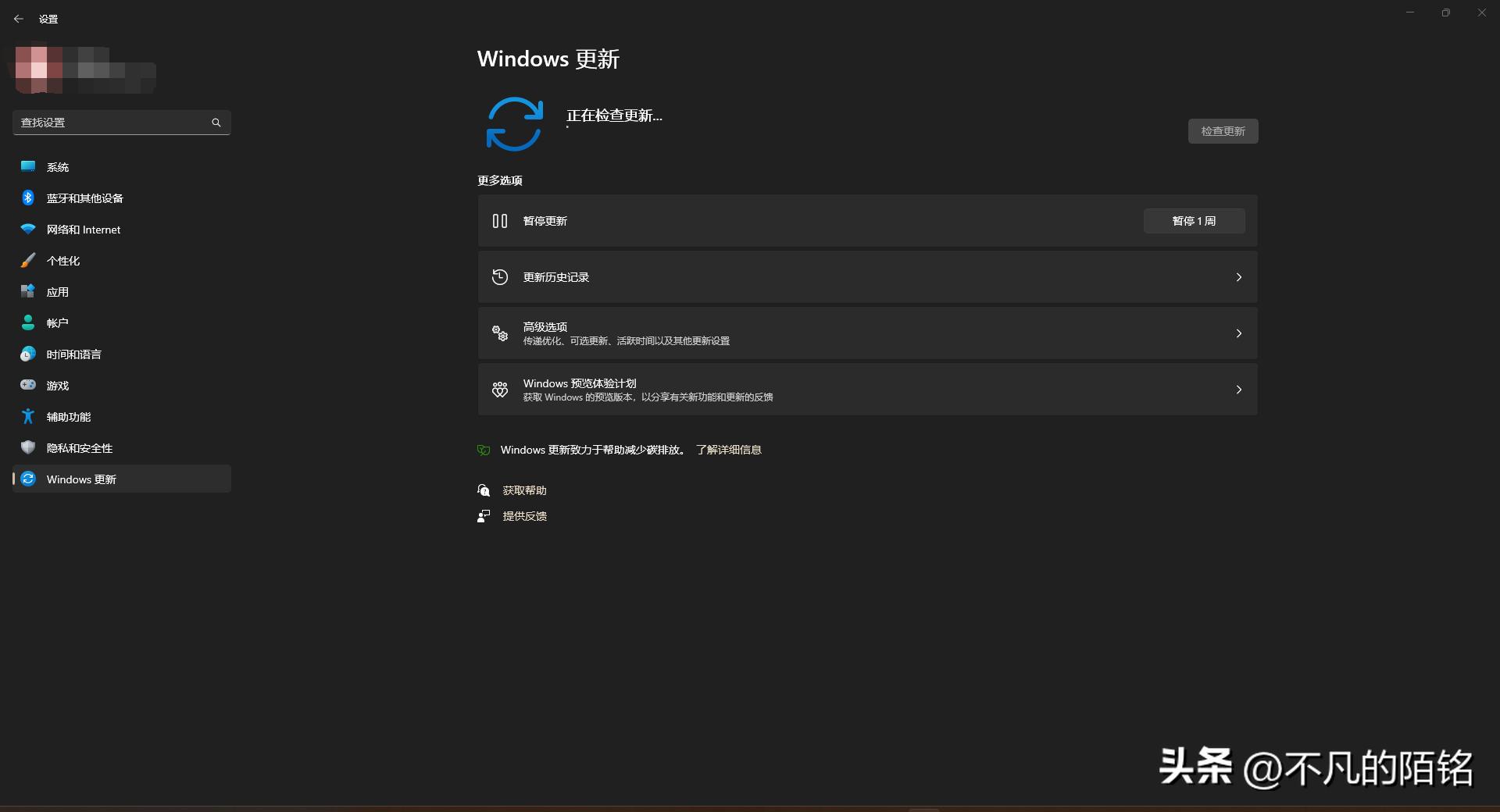Click the Accessibility figure icon
The height and width of the screenshot is (812, 1500).
tap(28, 416)
